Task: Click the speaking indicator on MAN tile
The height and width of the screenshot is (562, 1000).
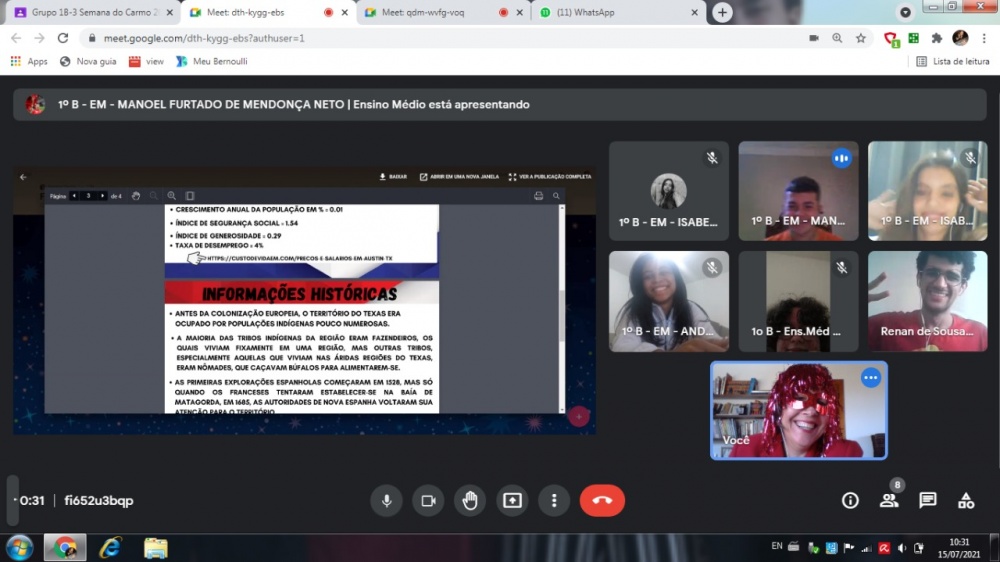Action: [x=841, y=158]
